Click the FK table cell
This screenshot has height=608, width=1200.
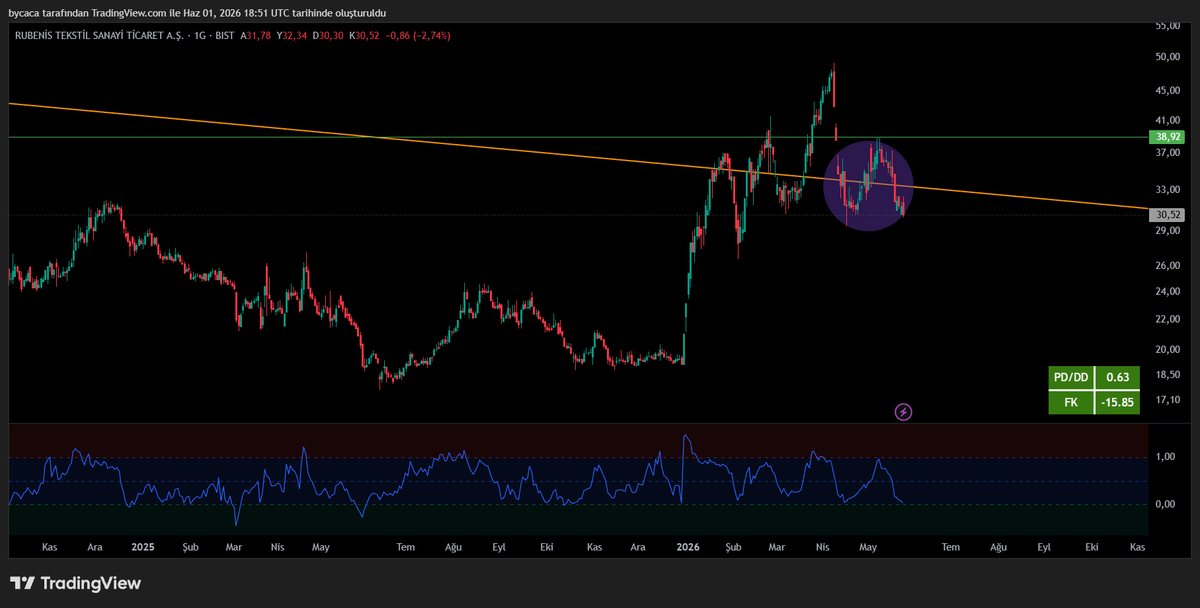point(1071,402)
